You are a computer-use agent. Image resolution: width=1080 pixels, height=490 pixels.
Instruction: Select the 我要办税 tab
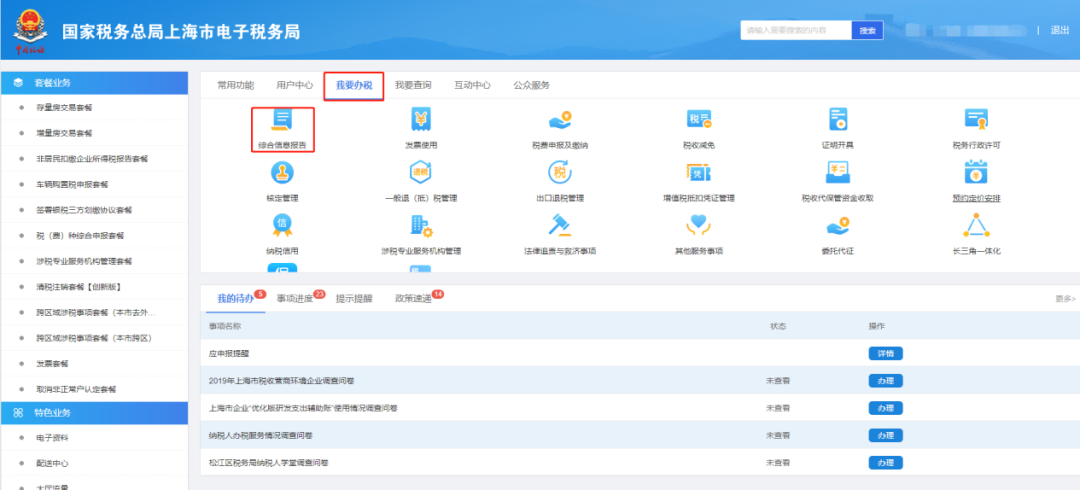click(354, 85)
